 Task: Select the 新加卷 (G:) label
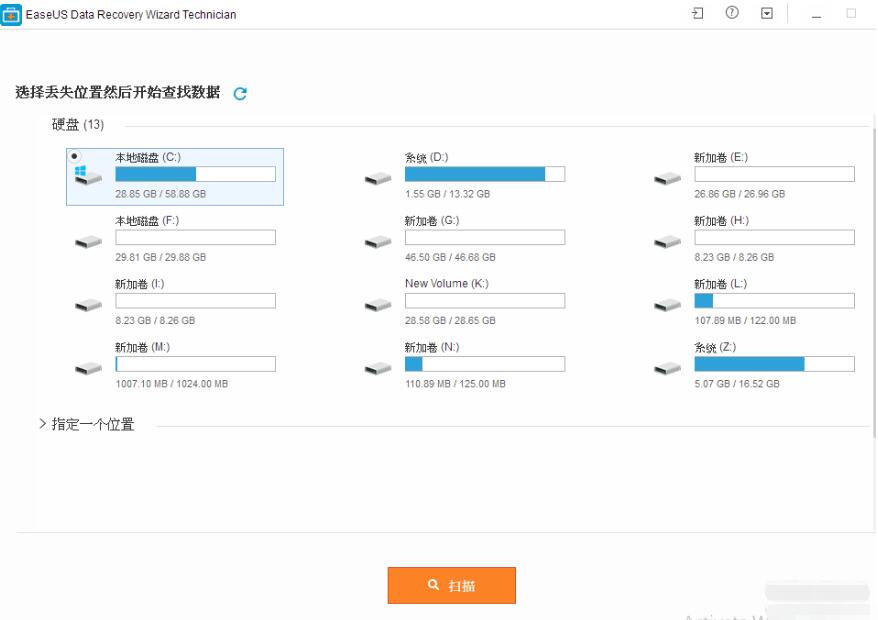[432, 221]
